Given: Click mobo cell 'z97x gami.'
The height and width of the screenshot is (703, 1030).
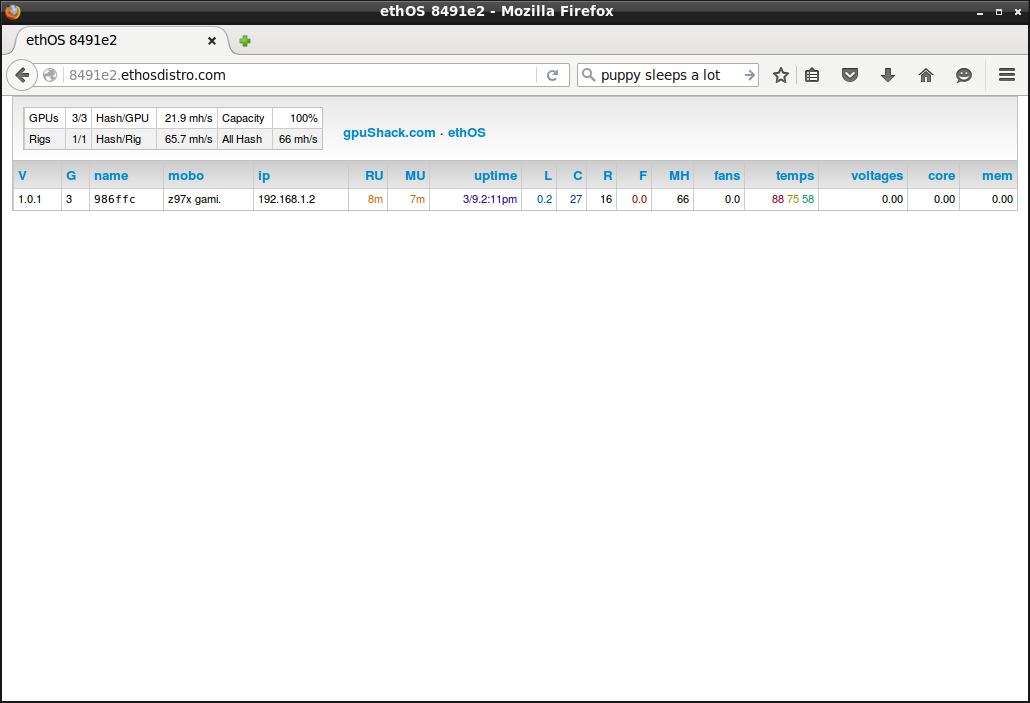Looking at the screenshot, I should (x=194, y=199).
